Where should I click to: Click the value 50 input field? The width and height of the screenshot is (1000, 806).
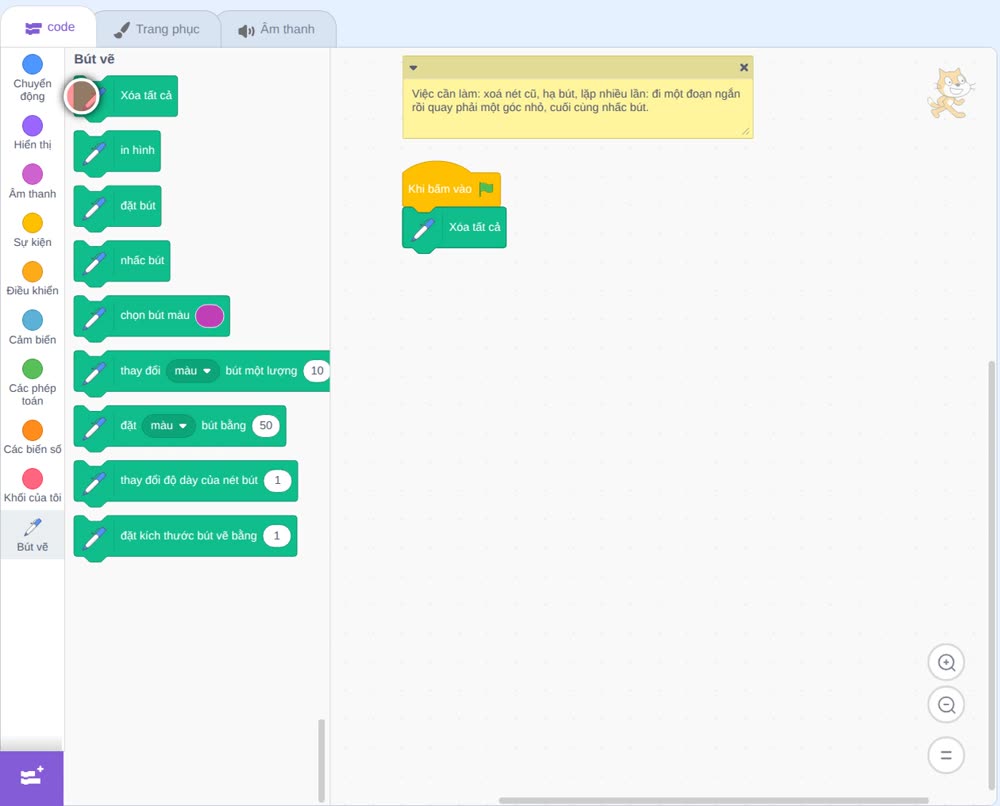point(266,426)
